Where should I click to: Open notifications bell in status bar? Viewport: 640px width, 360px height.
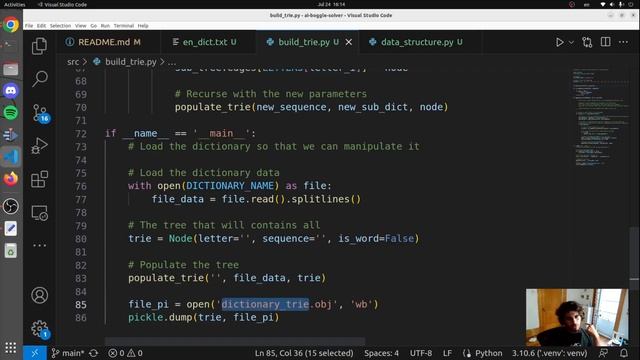(x=624, y=353)
